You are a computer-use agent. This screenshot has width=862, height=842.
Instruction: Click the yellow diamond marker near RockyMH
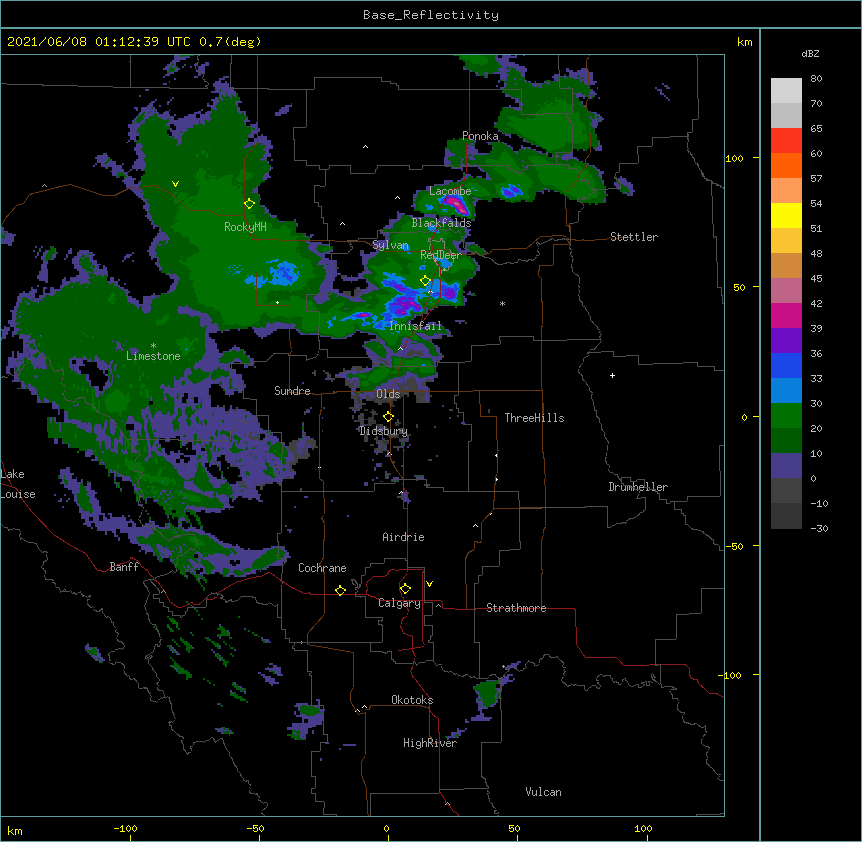249,204
